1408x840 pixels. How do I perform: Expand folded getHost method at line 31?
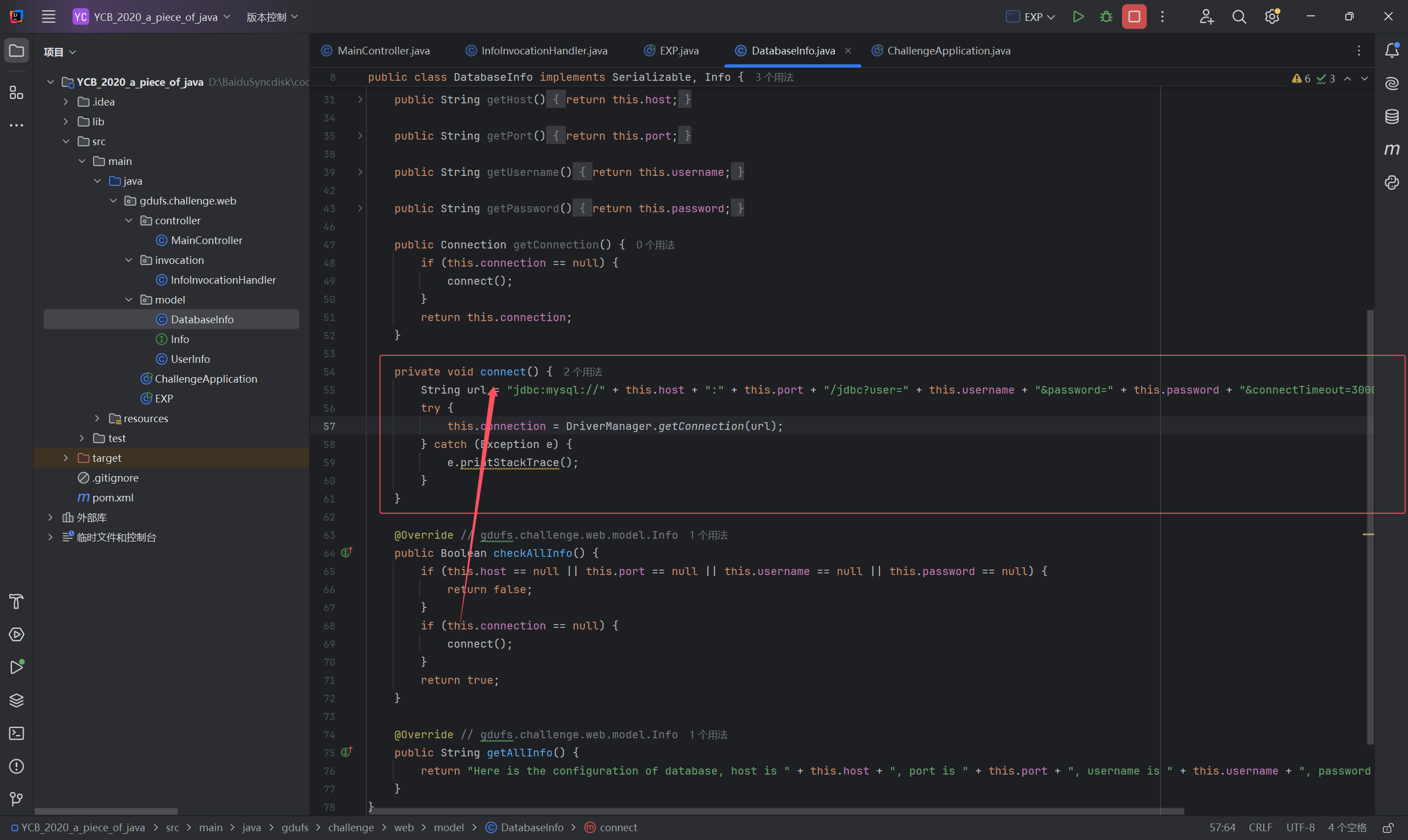(x=360, y=100)
